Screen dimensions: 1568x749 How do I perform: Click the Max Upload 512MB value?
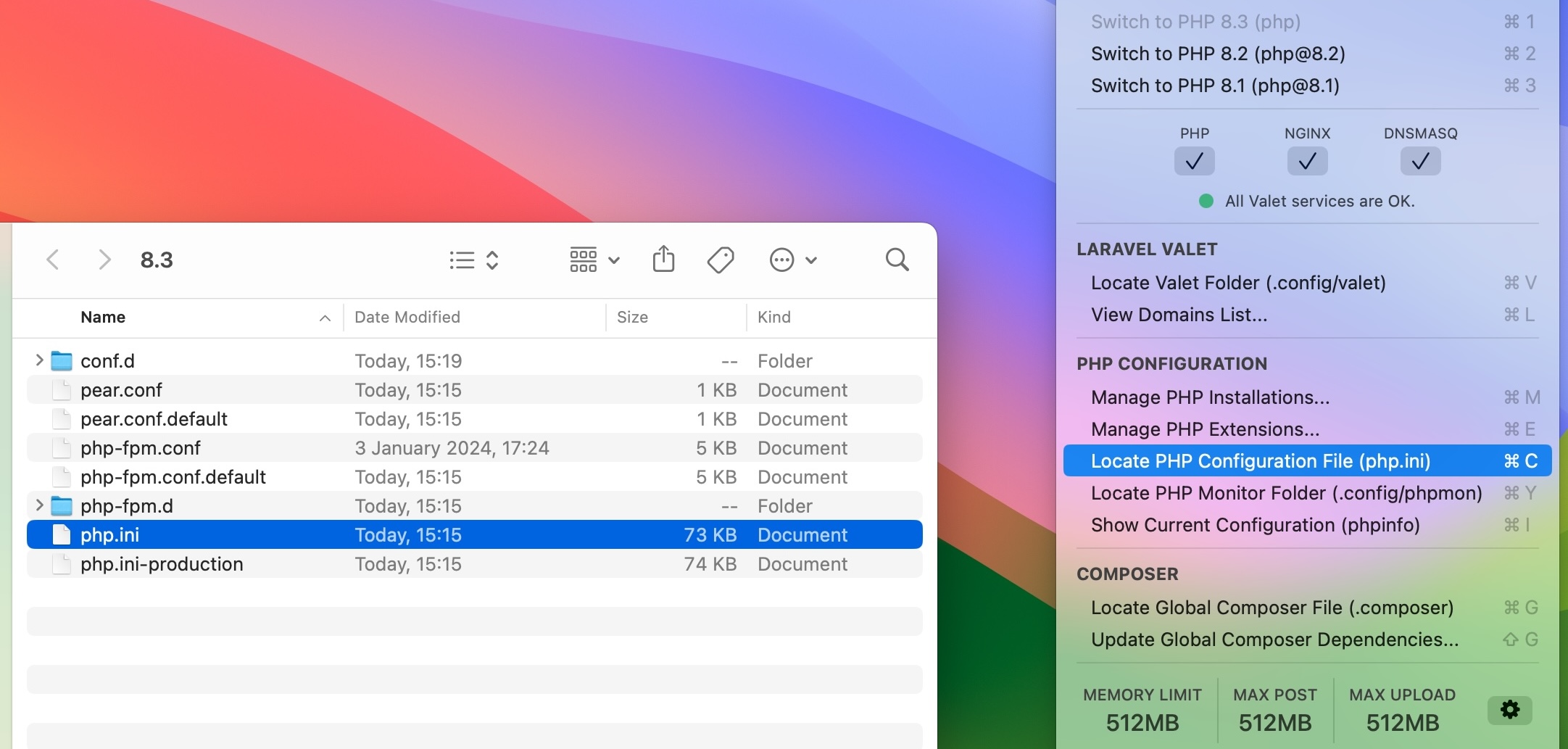pos(1403,723)
